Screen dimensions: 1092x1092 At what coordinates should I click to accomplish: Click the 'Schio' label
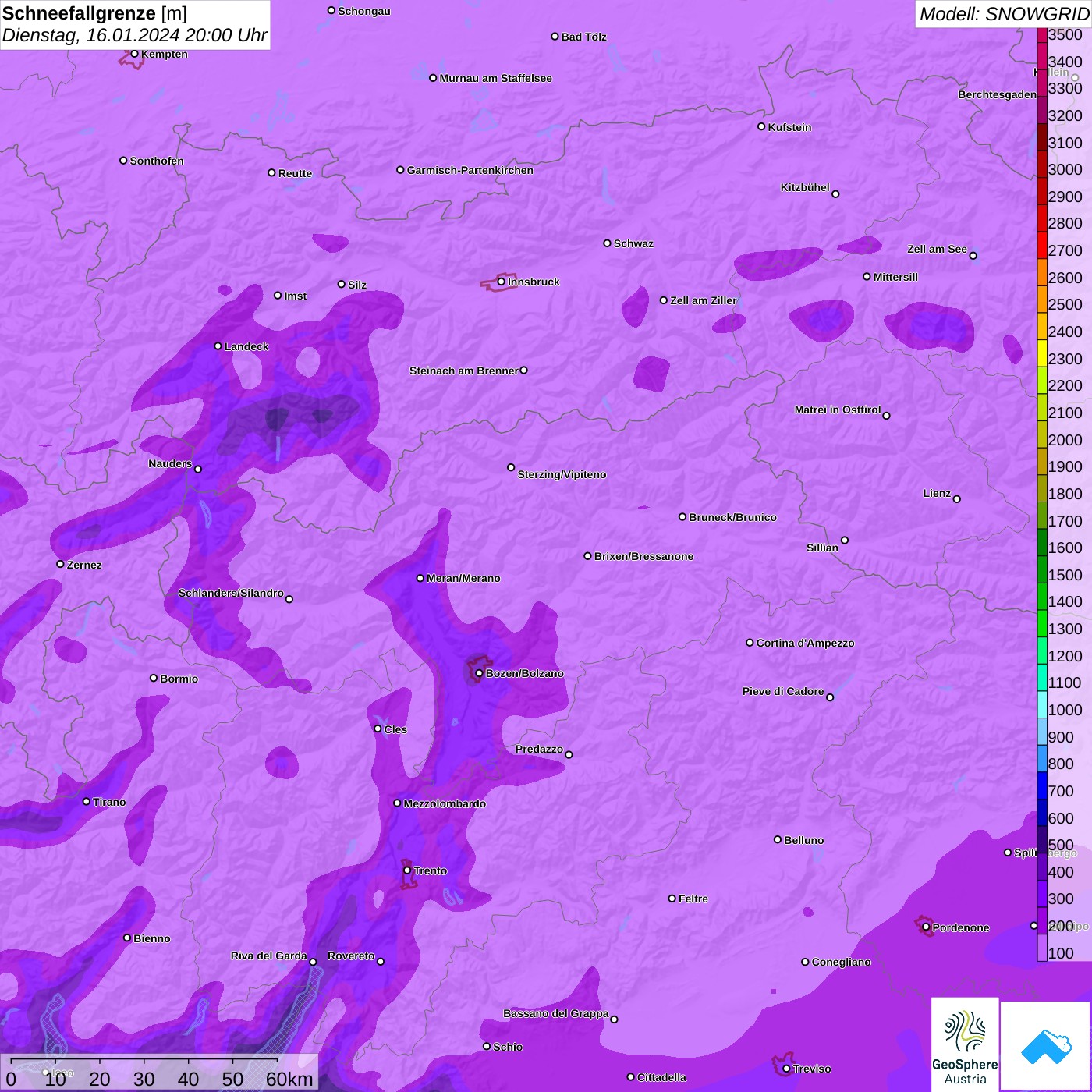click(508, 1047)
